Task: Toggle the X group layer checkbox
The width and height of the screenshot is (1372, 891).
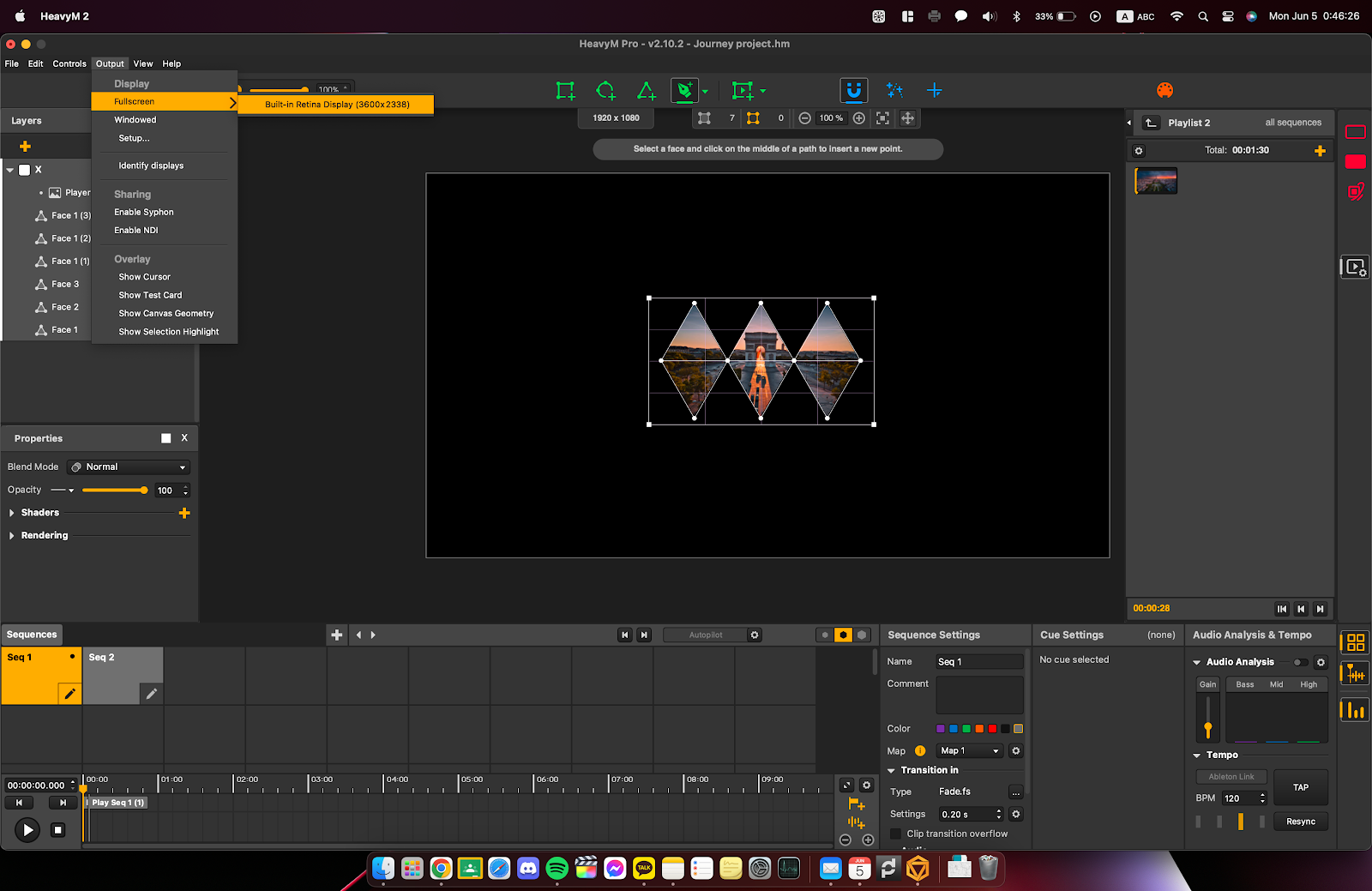Action: 25,170
